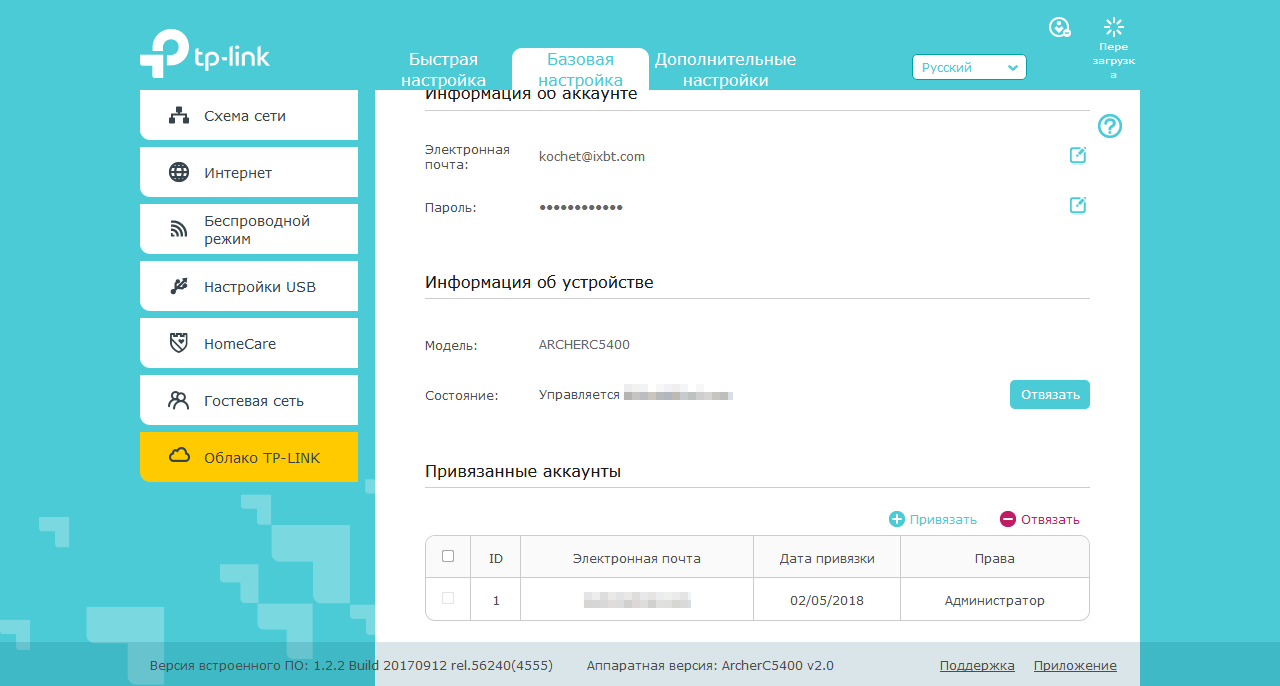Click the binding date 02/05/2018 cell
Image resolution: width=1280 pixels, height=686 pixels.
click(827, 600)
